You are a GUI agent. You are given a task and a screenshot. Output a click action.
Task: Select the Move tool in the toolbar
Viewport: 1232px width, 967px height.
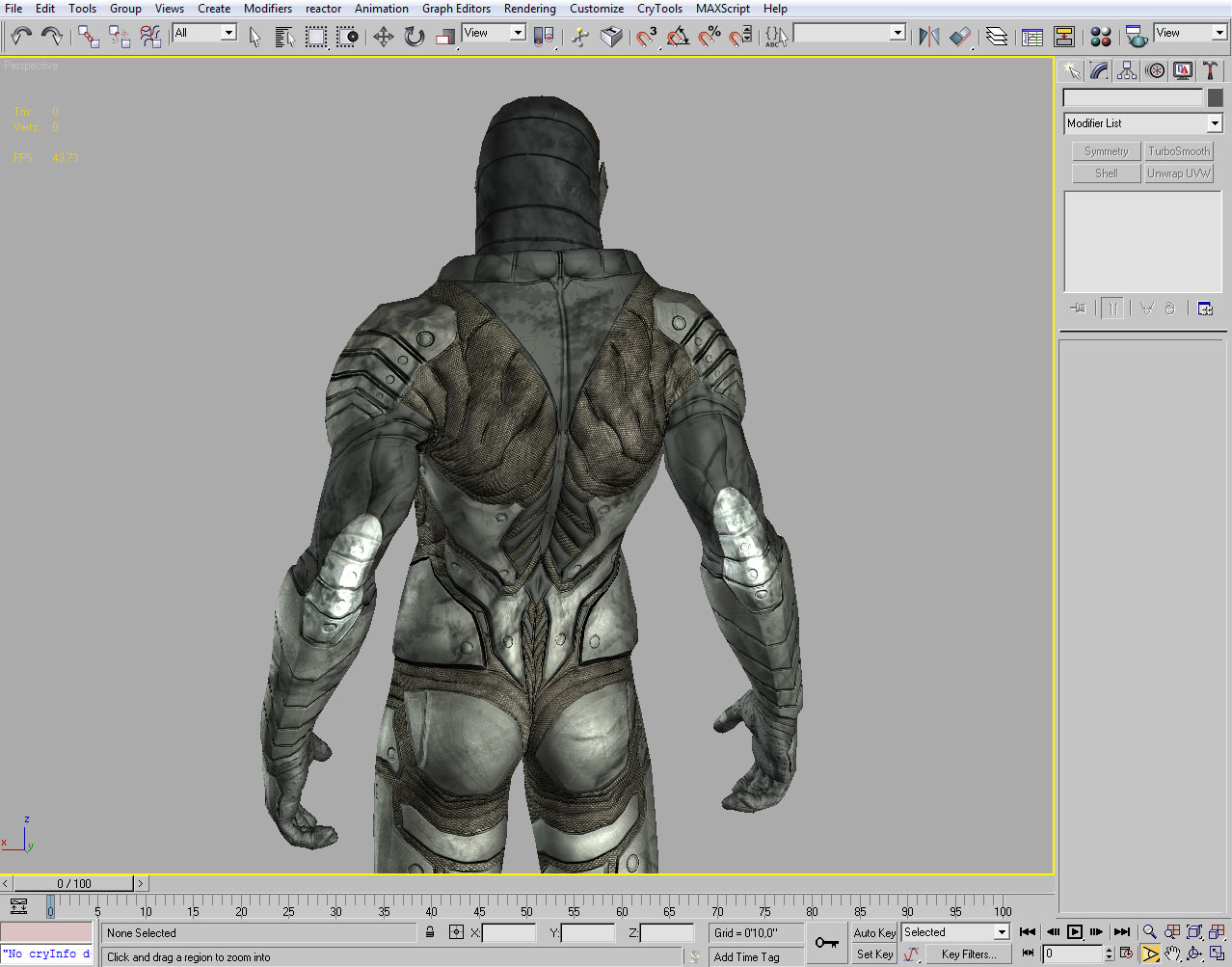pyautogui.click(x=384, y=37)
